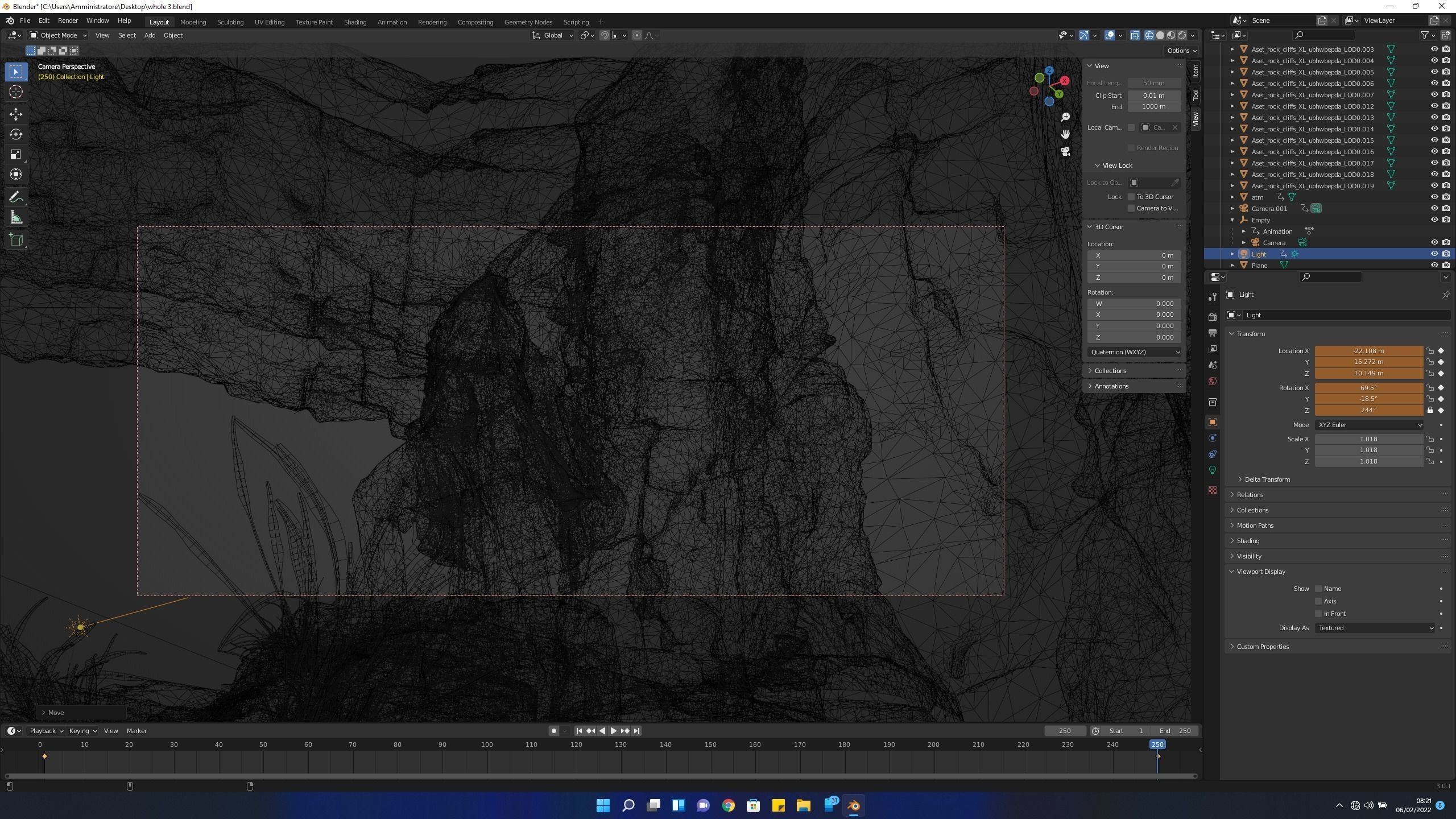Toggle camera view icon in viewport
The image size is (1456, 819).
tap(1065, 151)
